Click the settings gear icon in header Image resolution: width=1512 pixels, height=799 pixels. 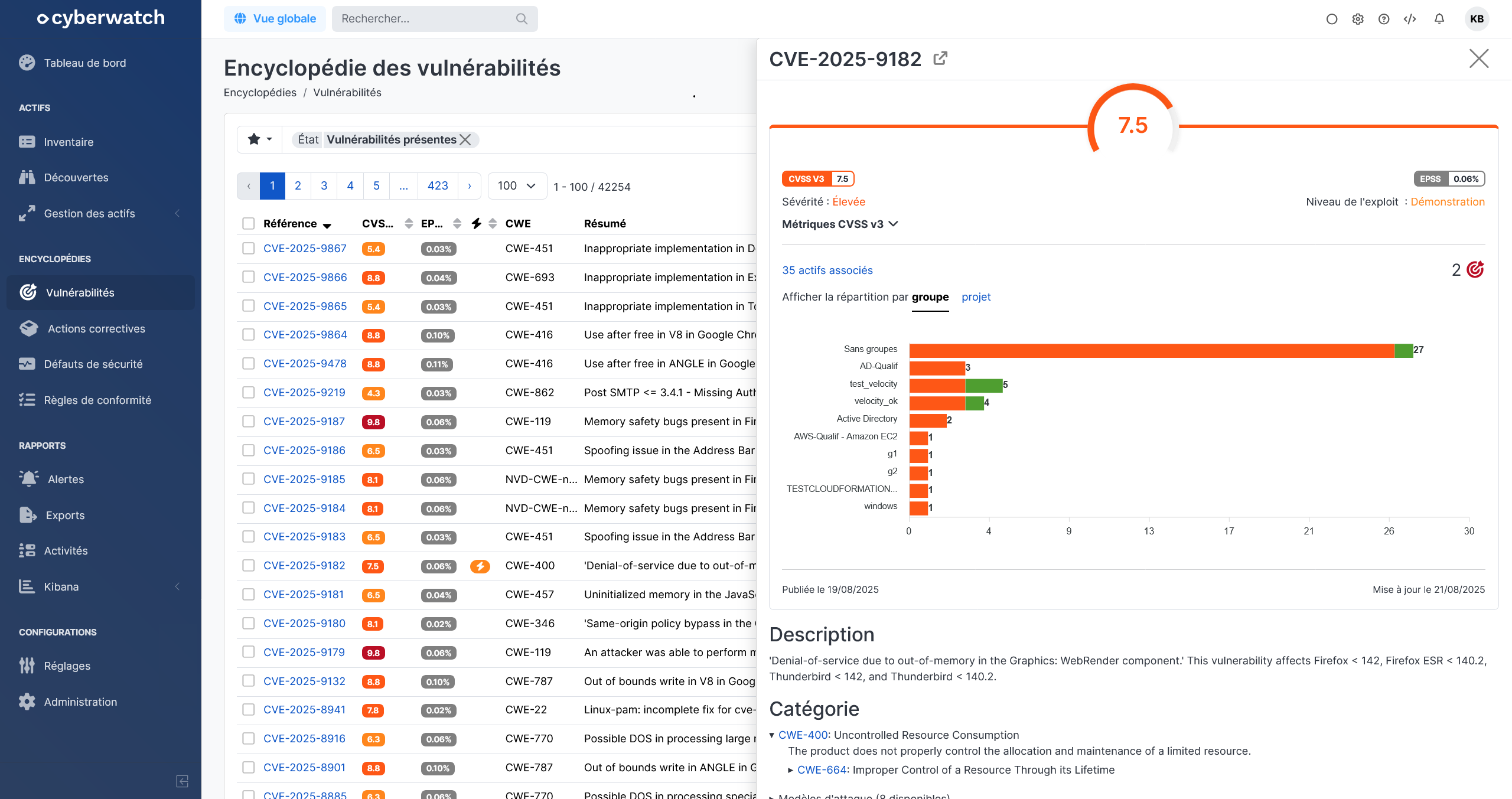click(1358, 19)
